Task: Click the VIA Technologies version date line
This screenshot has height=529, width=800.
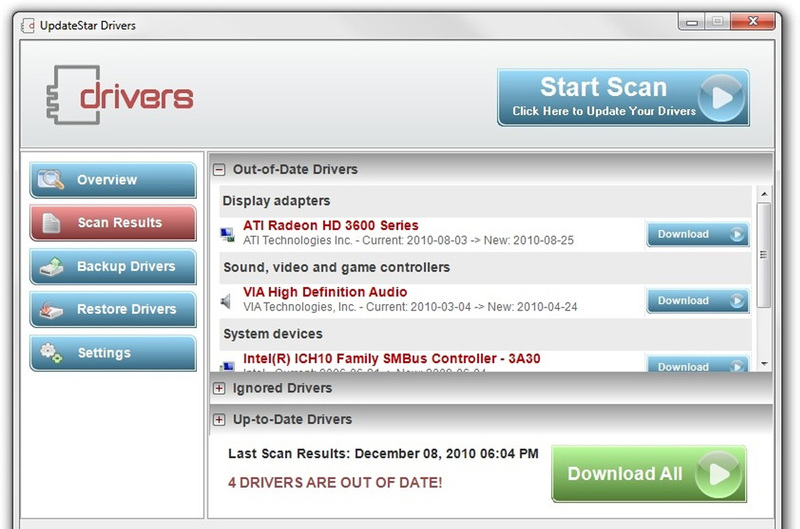Action: (x=410, y=307)
